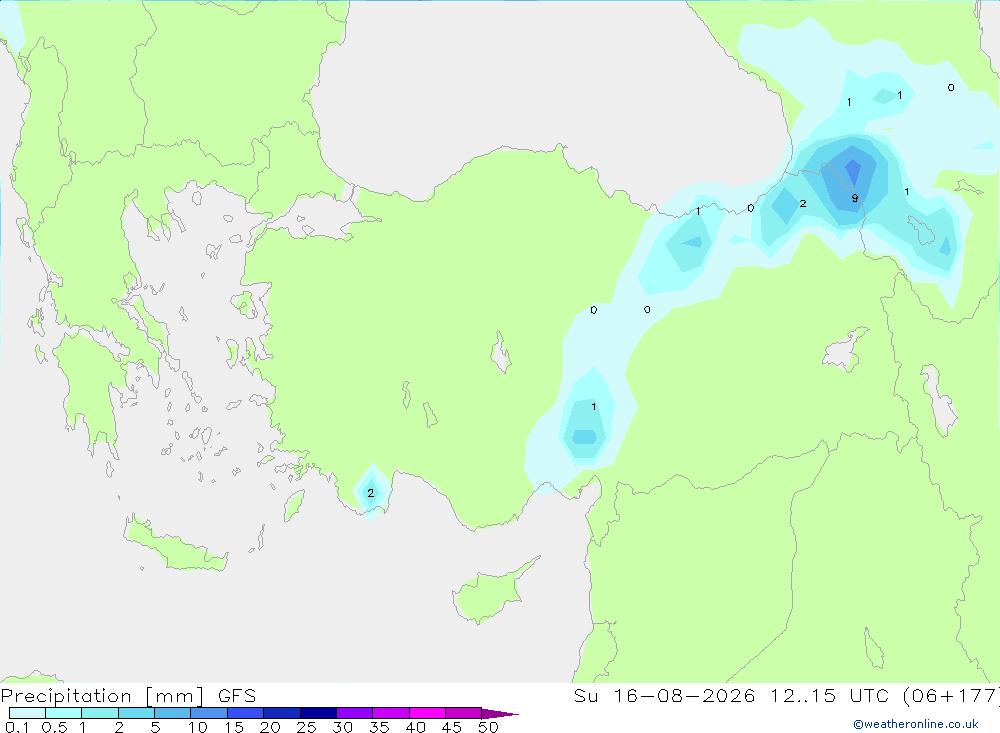Select the 30–35 mm purple legend swatch
Screen dimensions: 1000x733
(x=355, y=713)
